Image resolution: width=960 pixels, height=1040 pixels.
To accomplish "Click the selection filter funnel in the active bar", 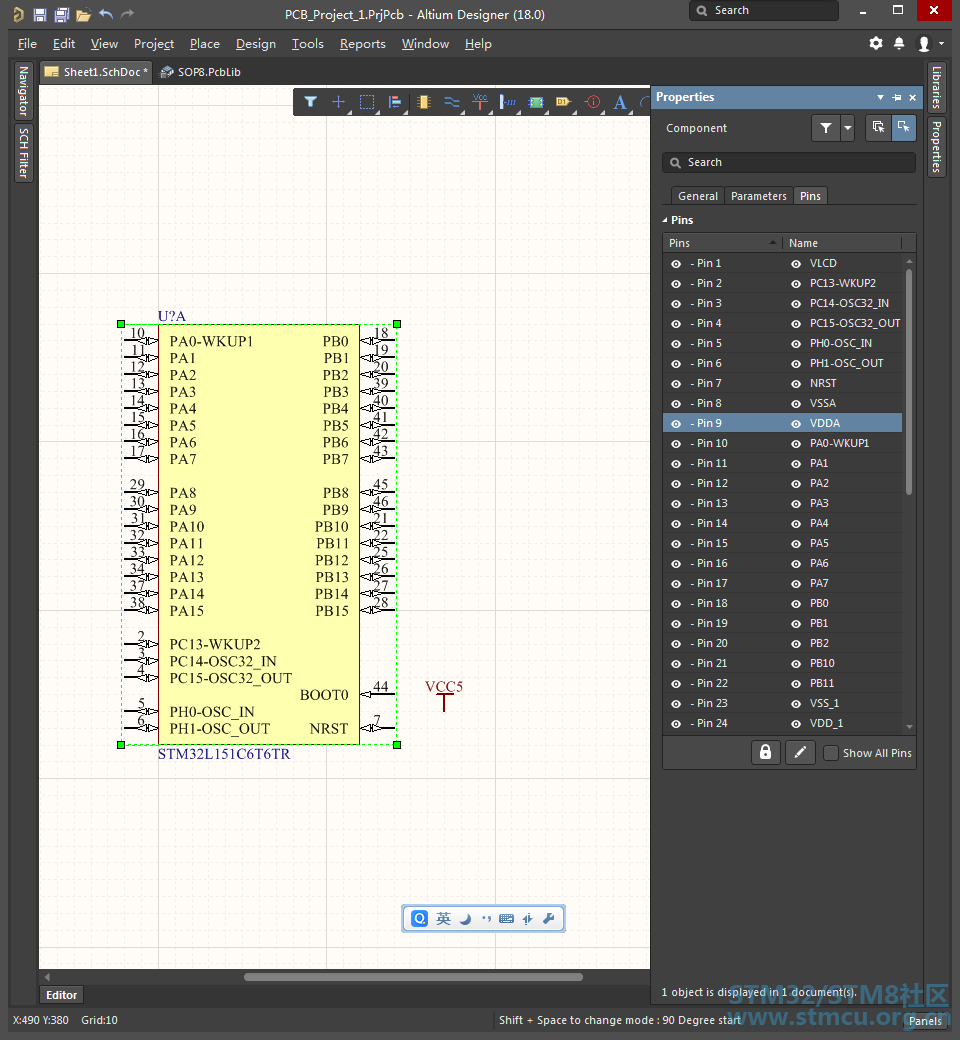I will coord(310,102).
